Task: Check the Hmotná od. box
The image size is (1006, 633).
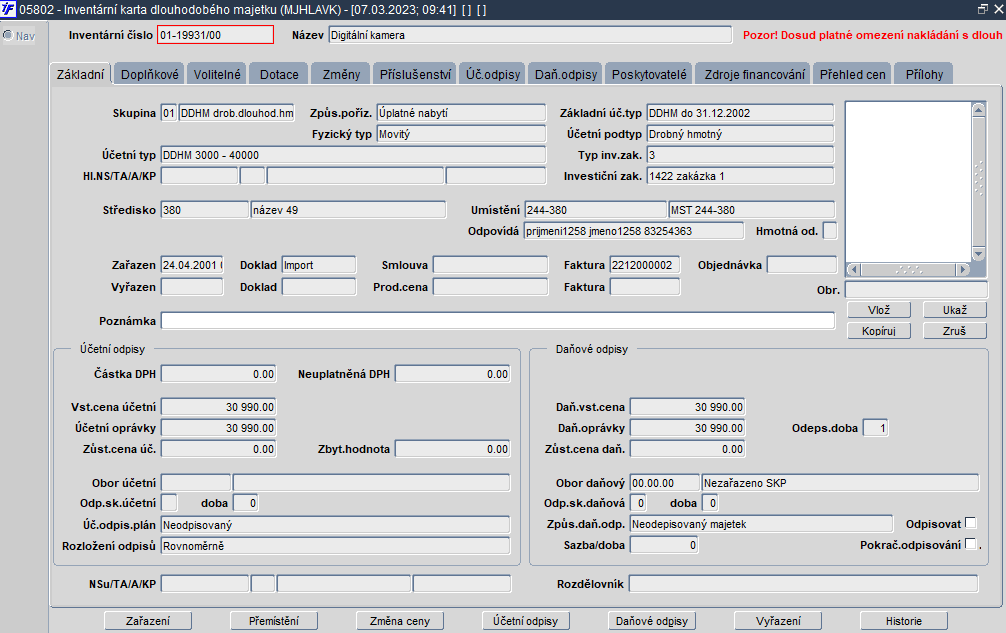Action: pyautogui.click(x=829, y=231)
